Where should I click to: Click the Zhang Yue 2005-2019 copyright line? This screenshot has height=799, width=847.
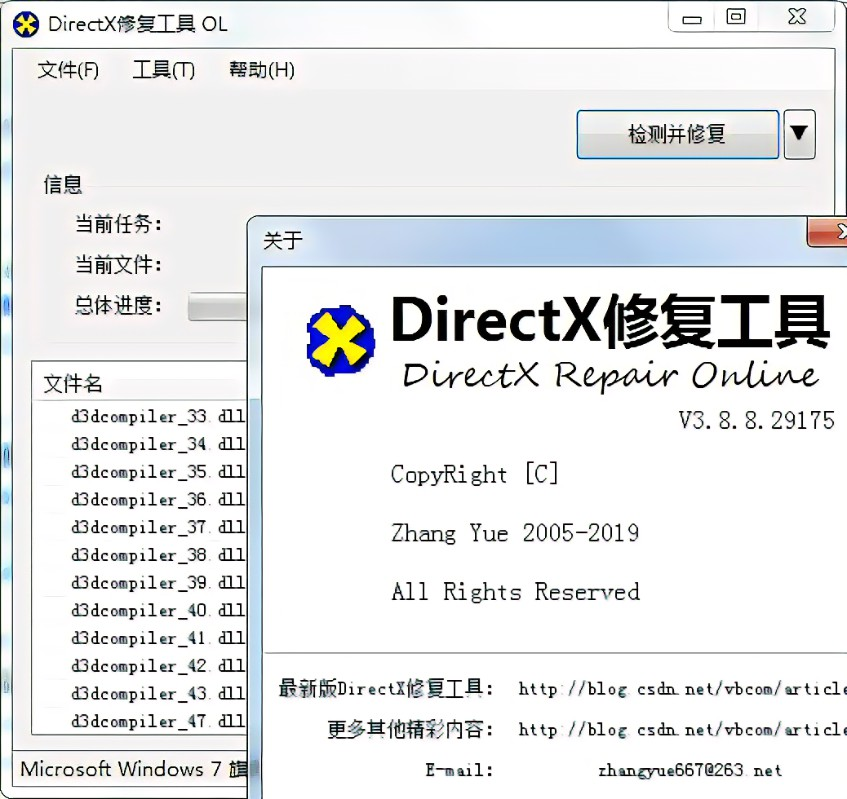tap(515, 533)
